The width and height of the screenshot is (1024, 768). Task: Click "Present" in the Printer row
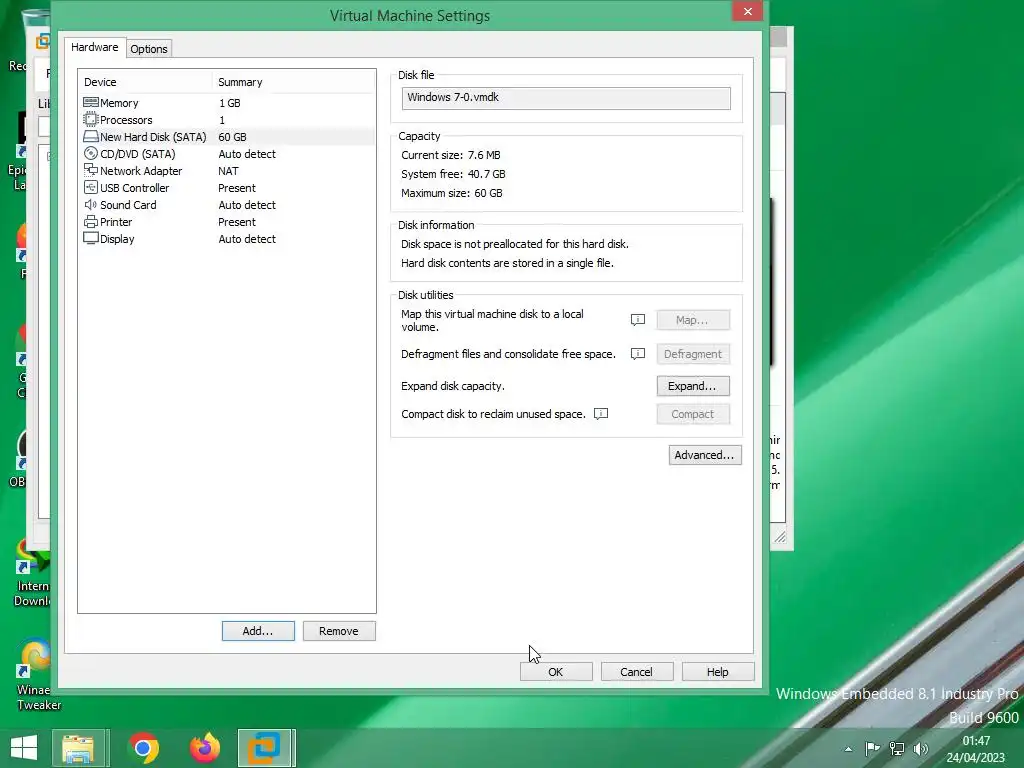pos(237,222)
